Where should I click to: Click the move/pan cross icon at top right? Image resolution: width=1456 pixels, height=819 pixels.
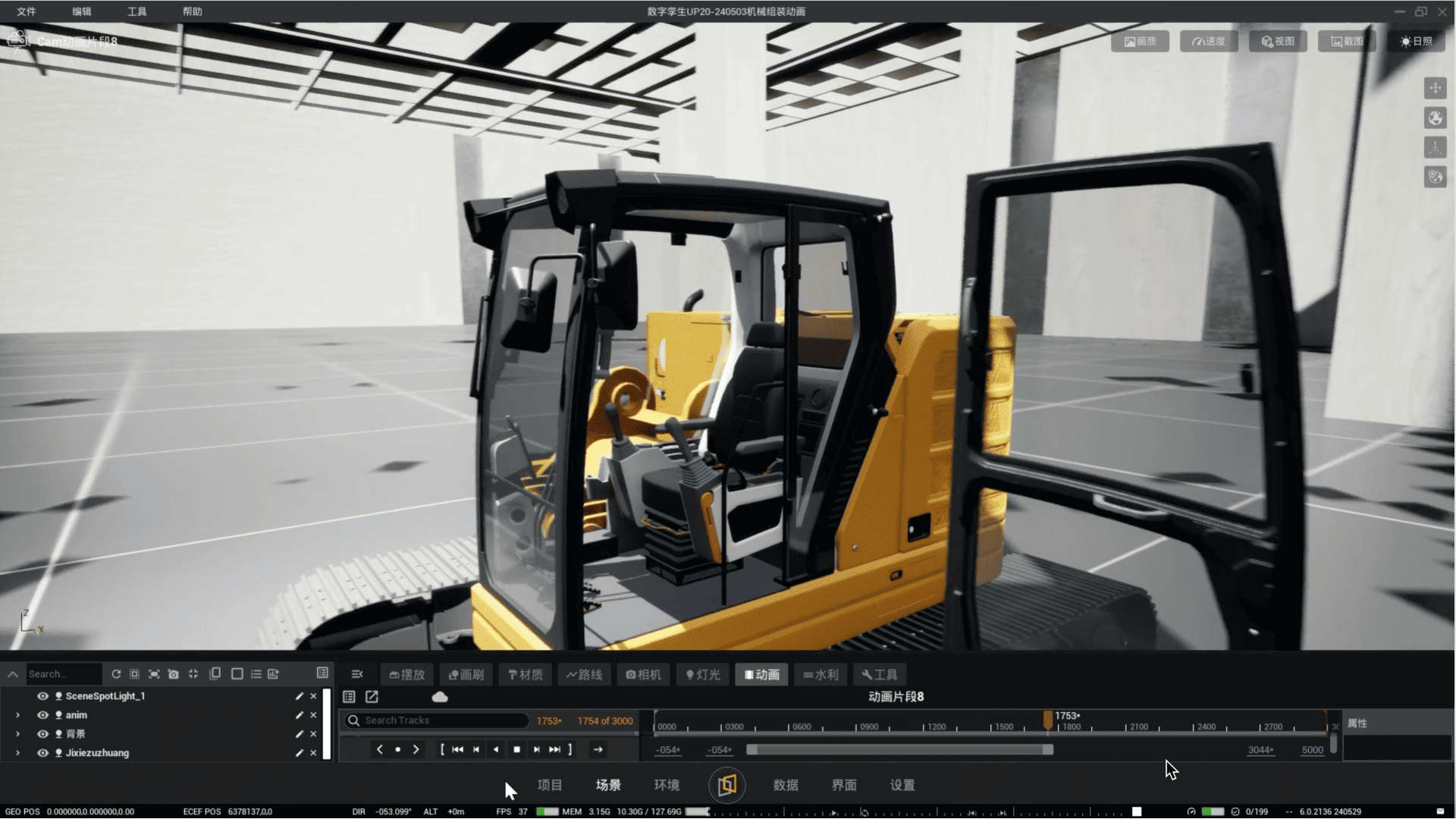(x=1435, y=89)
